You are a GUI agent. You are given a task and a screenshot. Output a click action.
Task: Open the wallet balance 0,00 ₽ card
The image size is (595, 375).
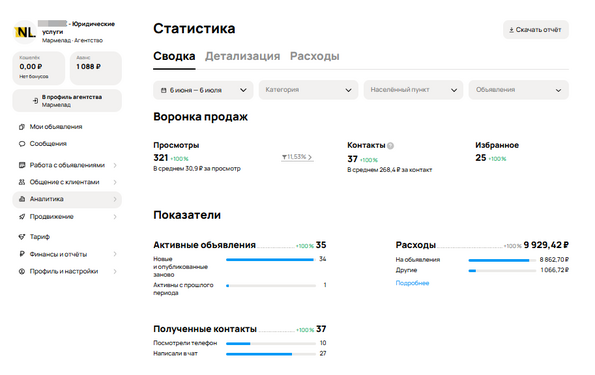tap(38, 68)
